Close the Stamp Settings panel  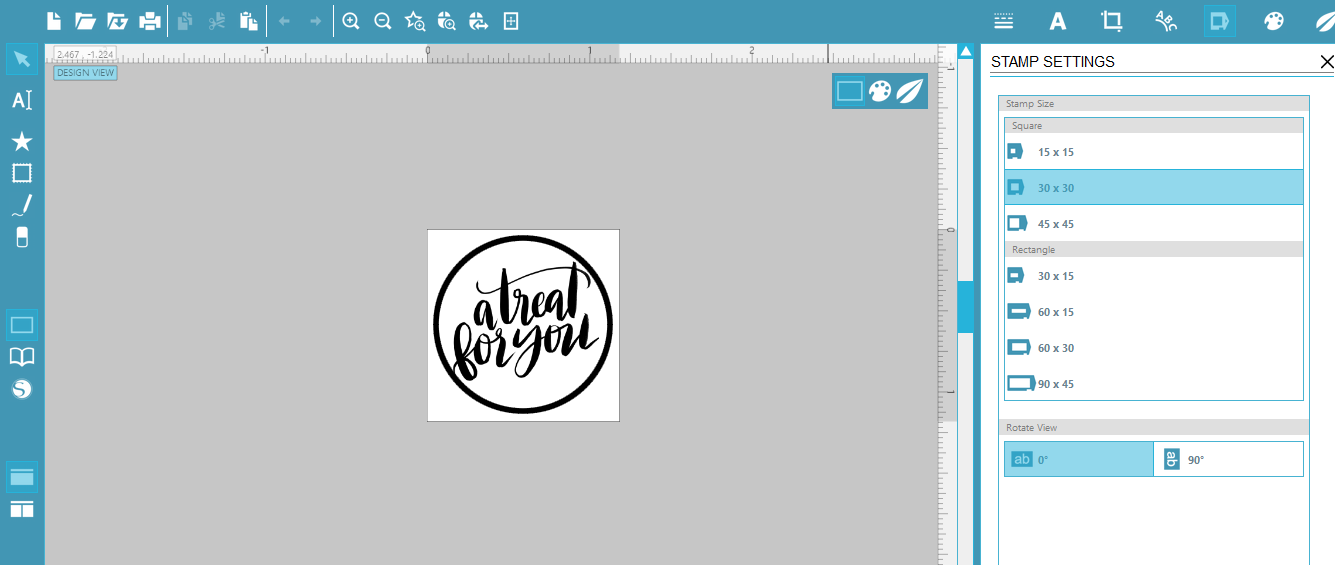pyautogui.click(x=1326, y=62)
